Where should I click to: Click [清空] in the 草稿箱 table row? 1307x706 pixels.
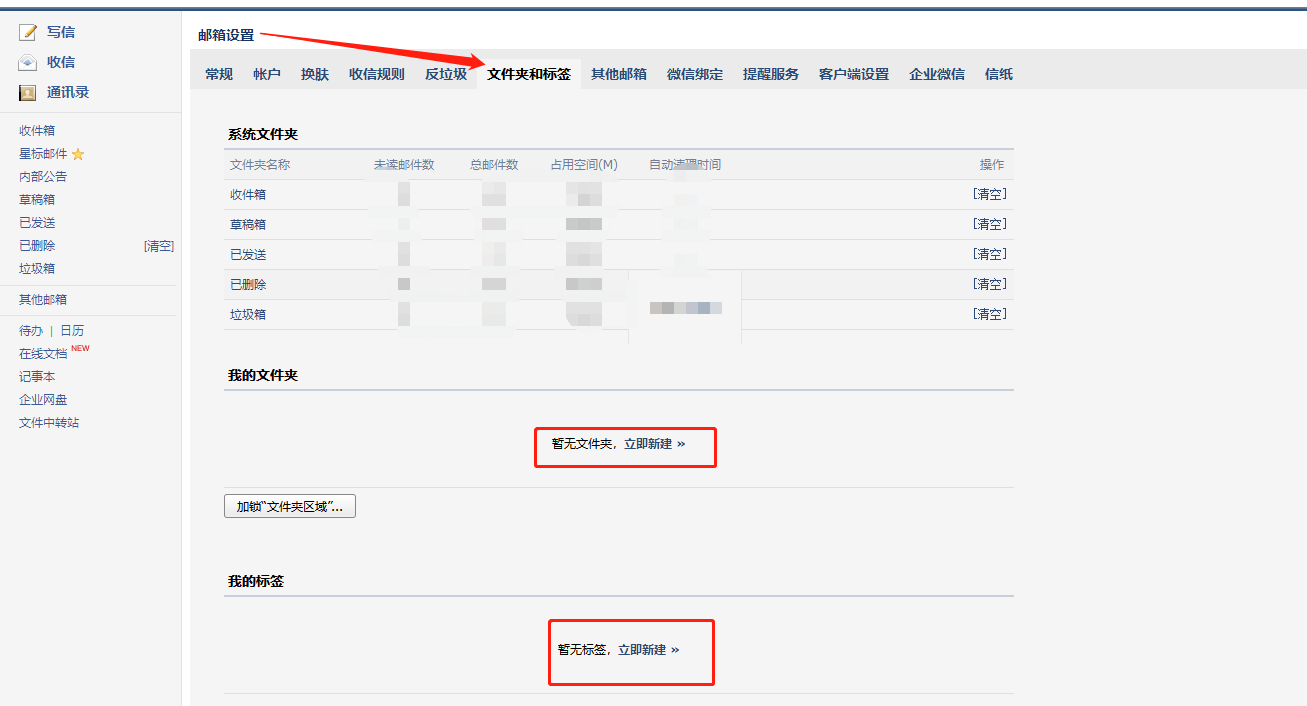coord(990,225)
